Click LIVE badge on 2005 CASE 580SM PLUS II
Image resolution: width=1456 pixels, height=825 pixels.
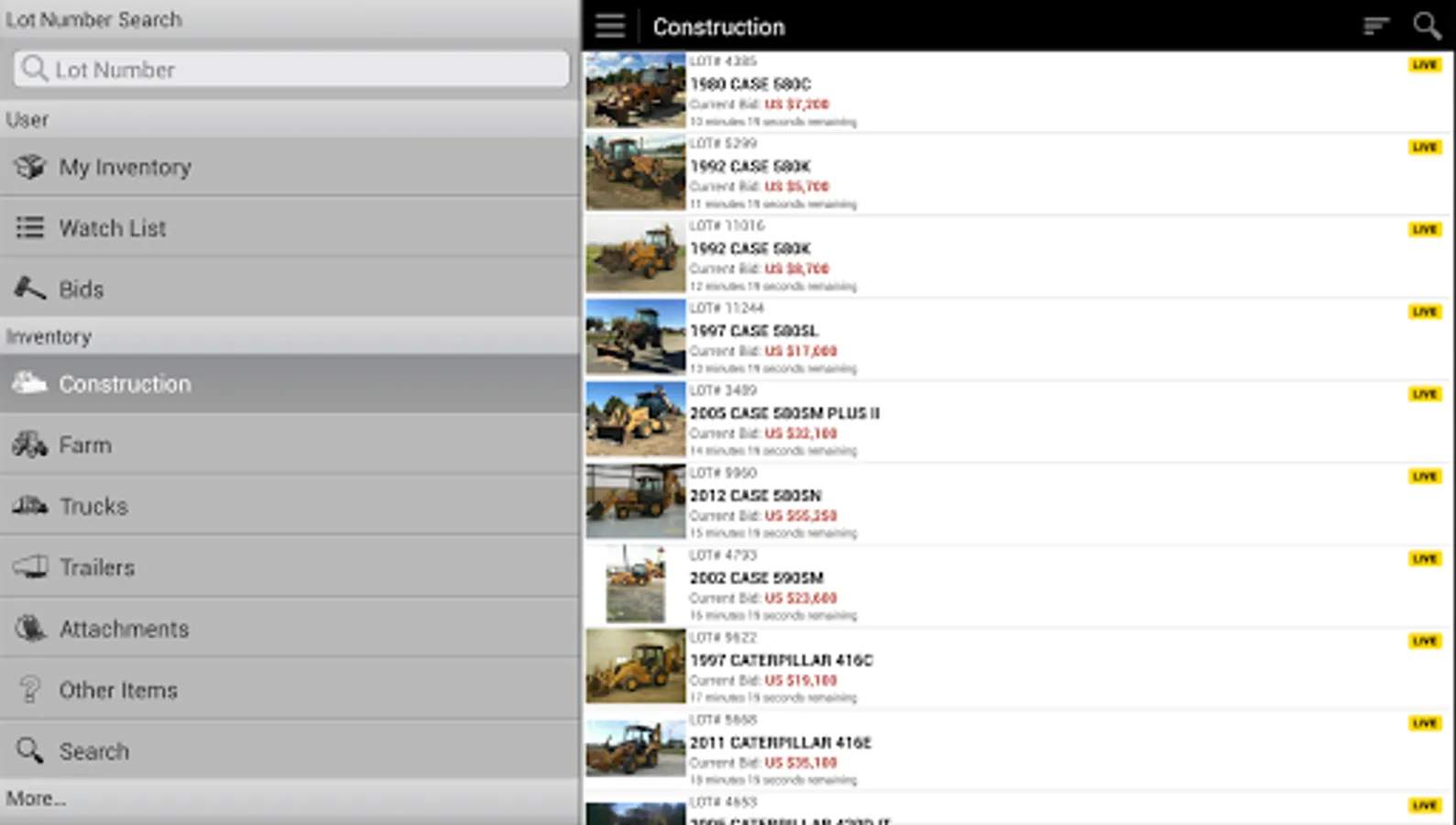[x=1425, y=394]
